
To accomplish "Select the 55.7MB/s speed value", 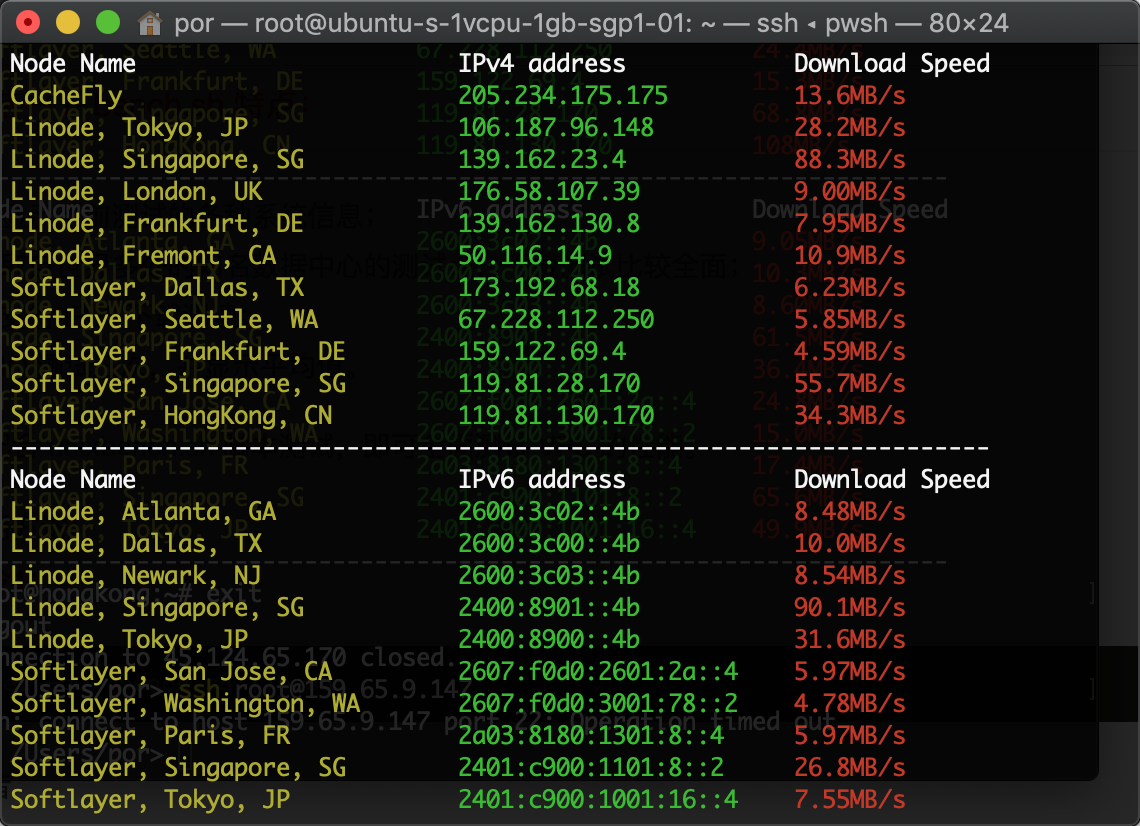I will [849, 384].
